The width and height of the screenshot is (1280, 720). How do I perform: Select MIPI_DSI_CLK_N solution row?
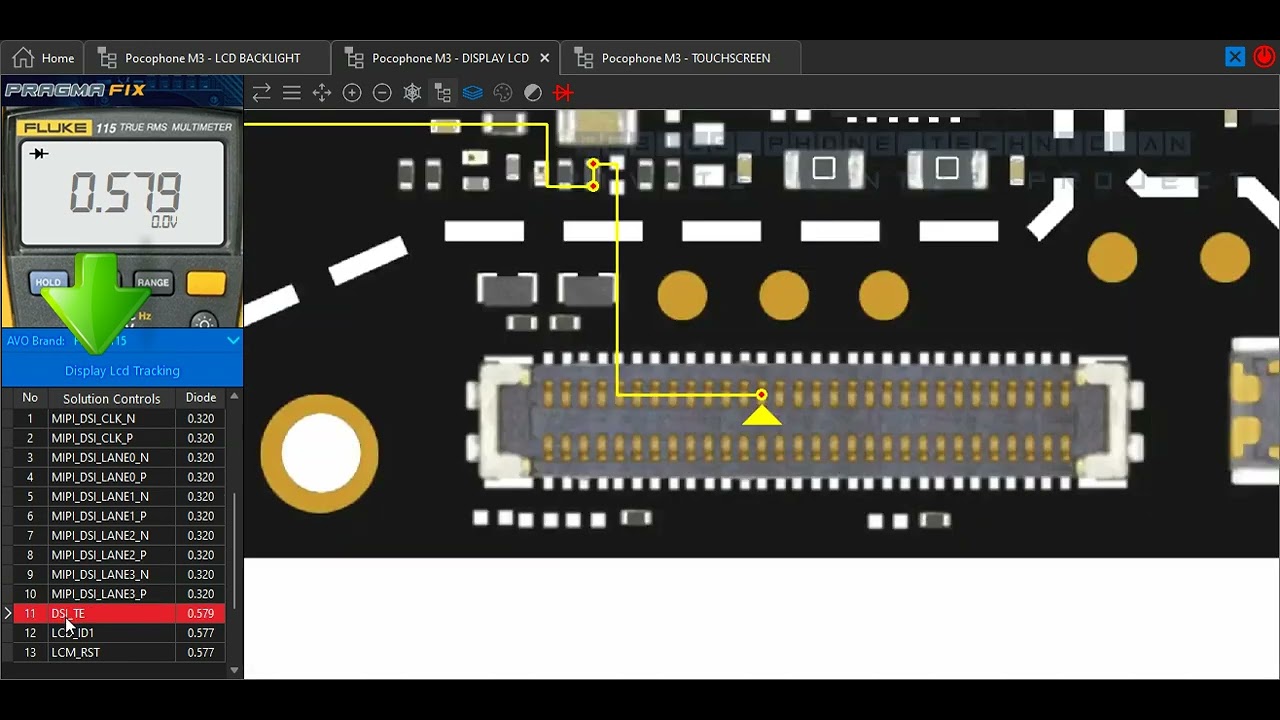[119, 418]
